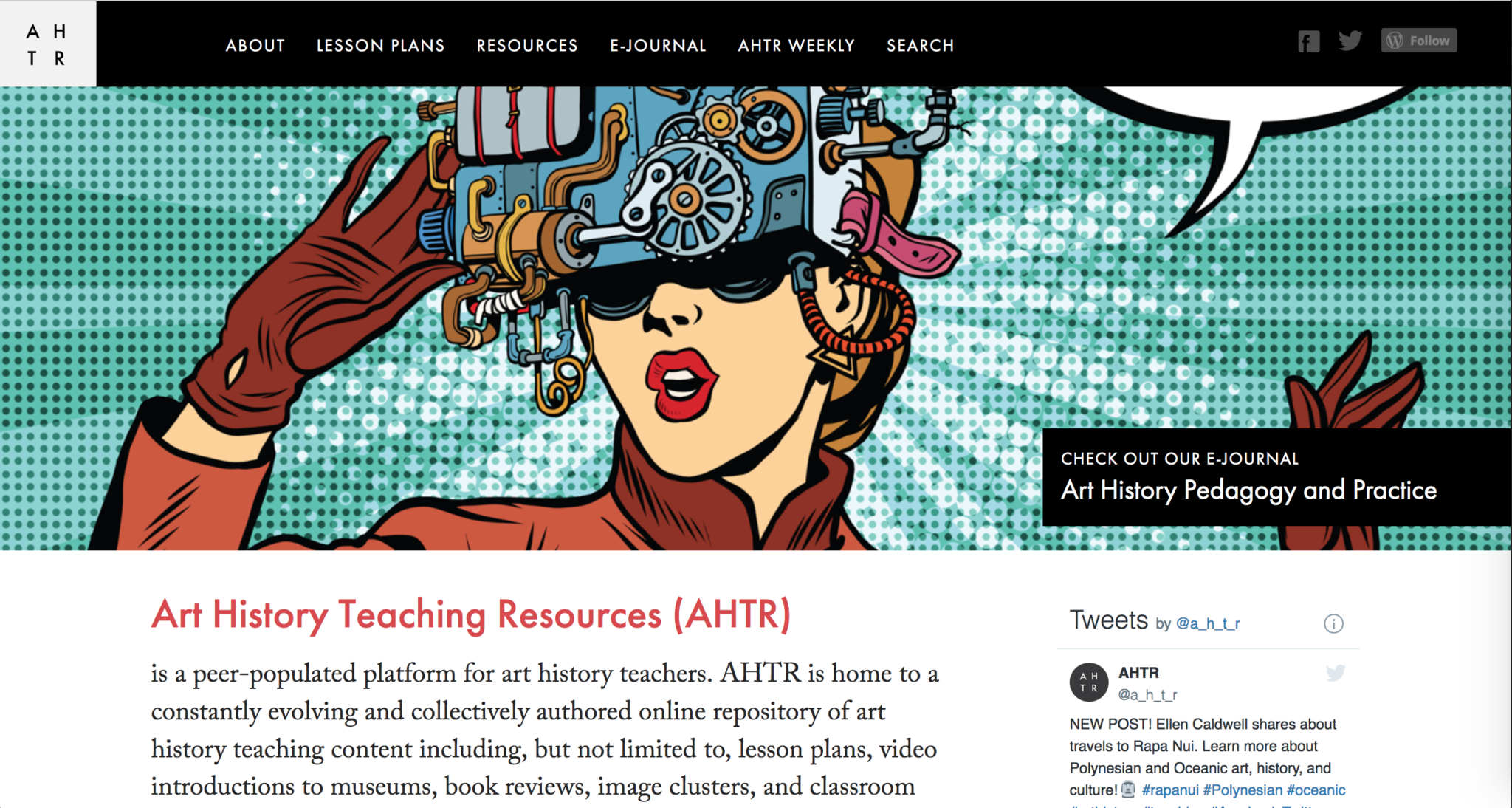Click the AHTR avatar in the tweet
1512x808 pixels.
pyautogui.click(x=1089, y=682)
